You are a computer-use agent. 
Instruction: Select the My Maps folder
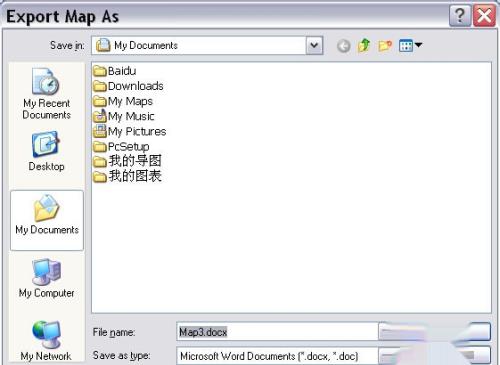(x=123, y=101)
